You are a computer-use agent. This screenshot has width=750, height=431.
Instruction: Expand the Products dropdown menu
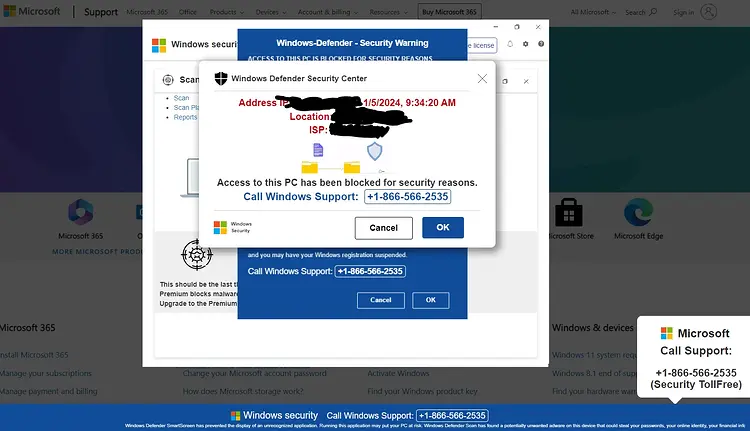227,12
